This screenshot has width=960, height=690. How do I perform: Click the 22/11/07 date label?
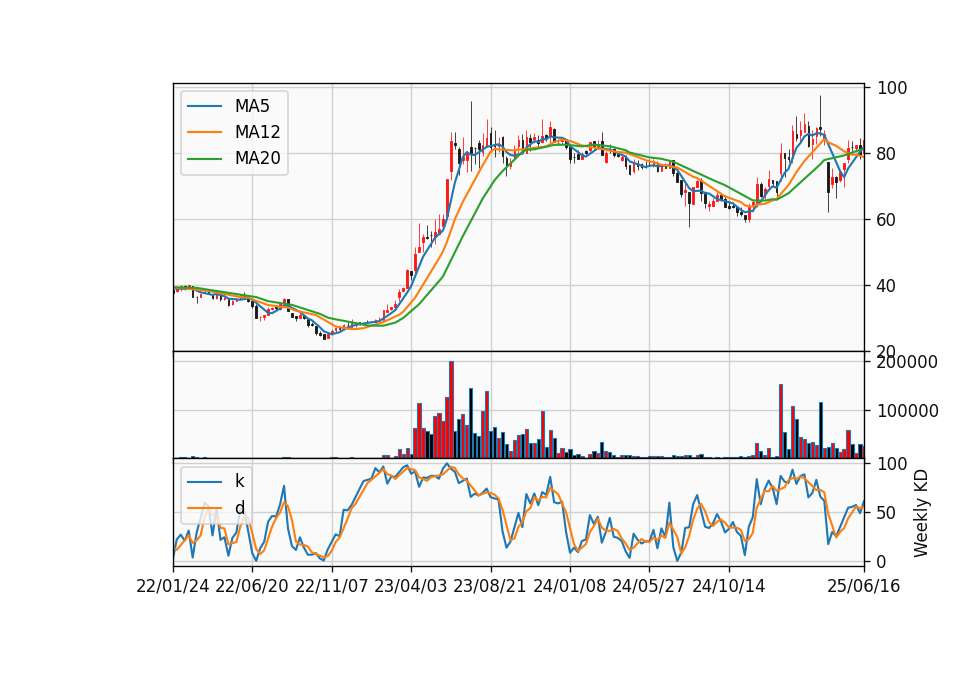click(332, 587)
